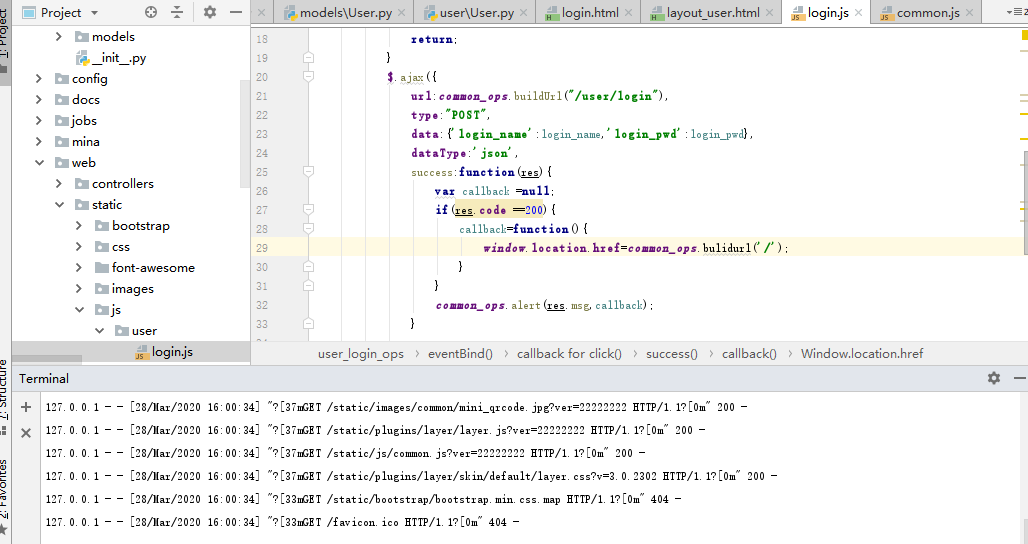Image resolution: width=1028 pixels, height=544 pixels.
Task: Toggle code fold at line 28
Action: click(x=308, y=229)
